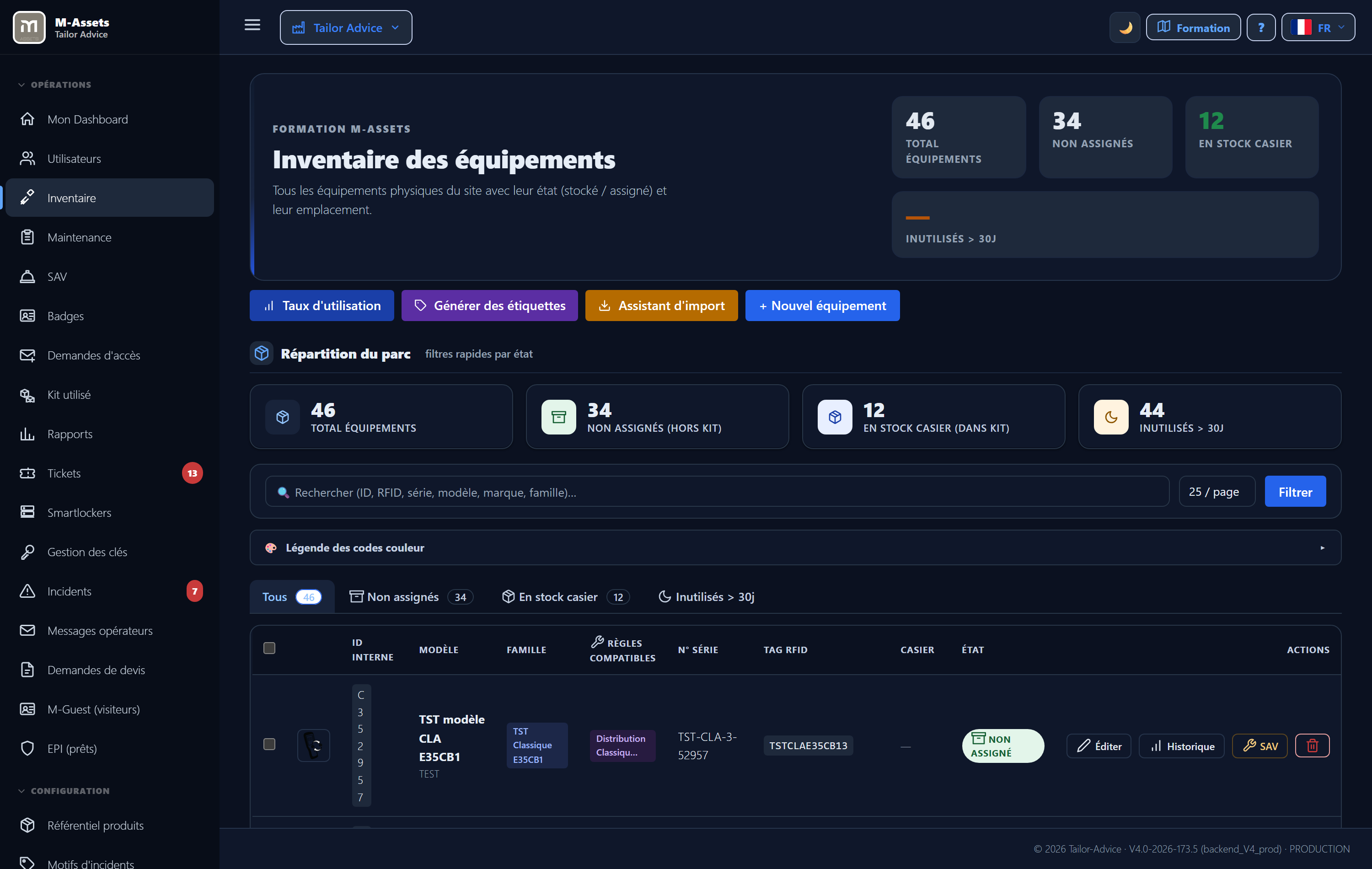Viewport: 1372px width, 869px height.
Task: Collapse the Configuration sidebar section
Action: point(64,790)
